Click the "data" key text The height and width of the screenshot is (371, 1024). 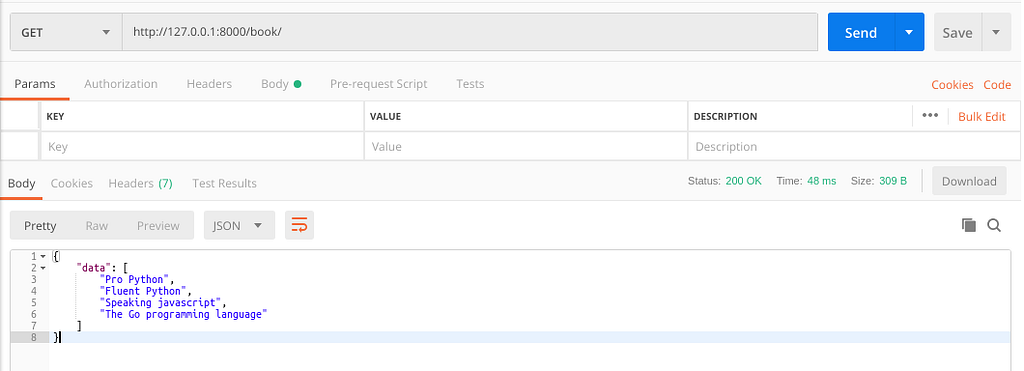point(94,268)
